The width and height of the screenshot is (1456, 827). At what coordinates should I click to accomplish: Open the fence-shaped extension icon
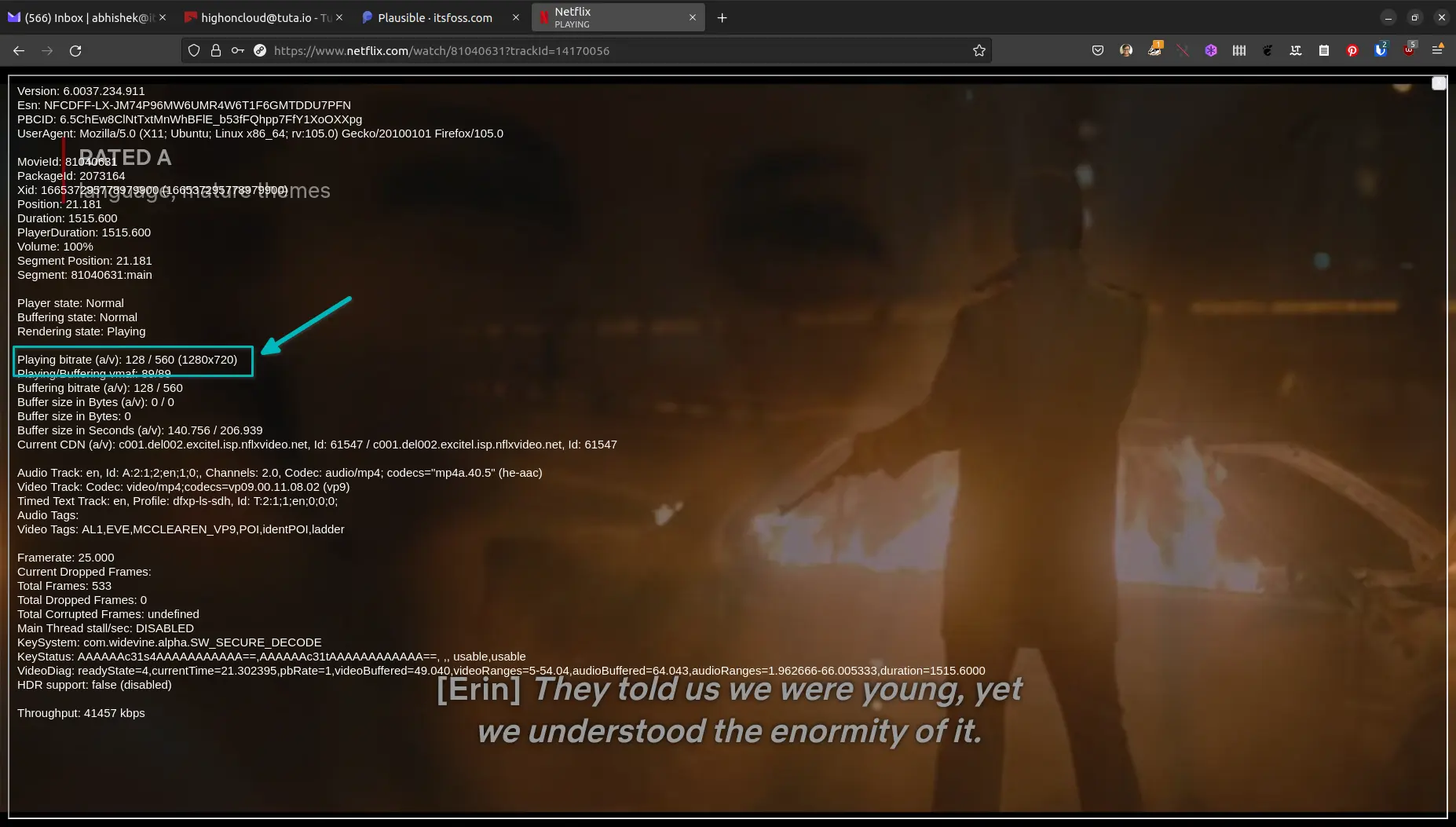[x=1239, y=51]
